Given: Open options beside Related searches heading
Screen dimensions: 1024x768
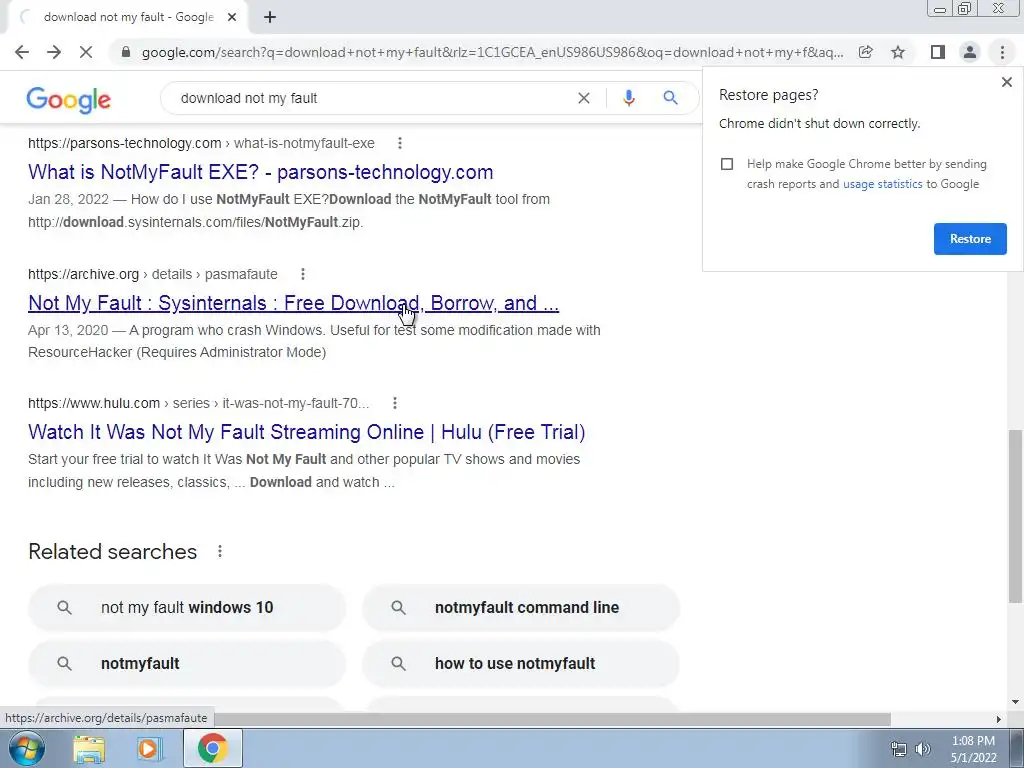Looking at the screenshot, I should [220, 552].
